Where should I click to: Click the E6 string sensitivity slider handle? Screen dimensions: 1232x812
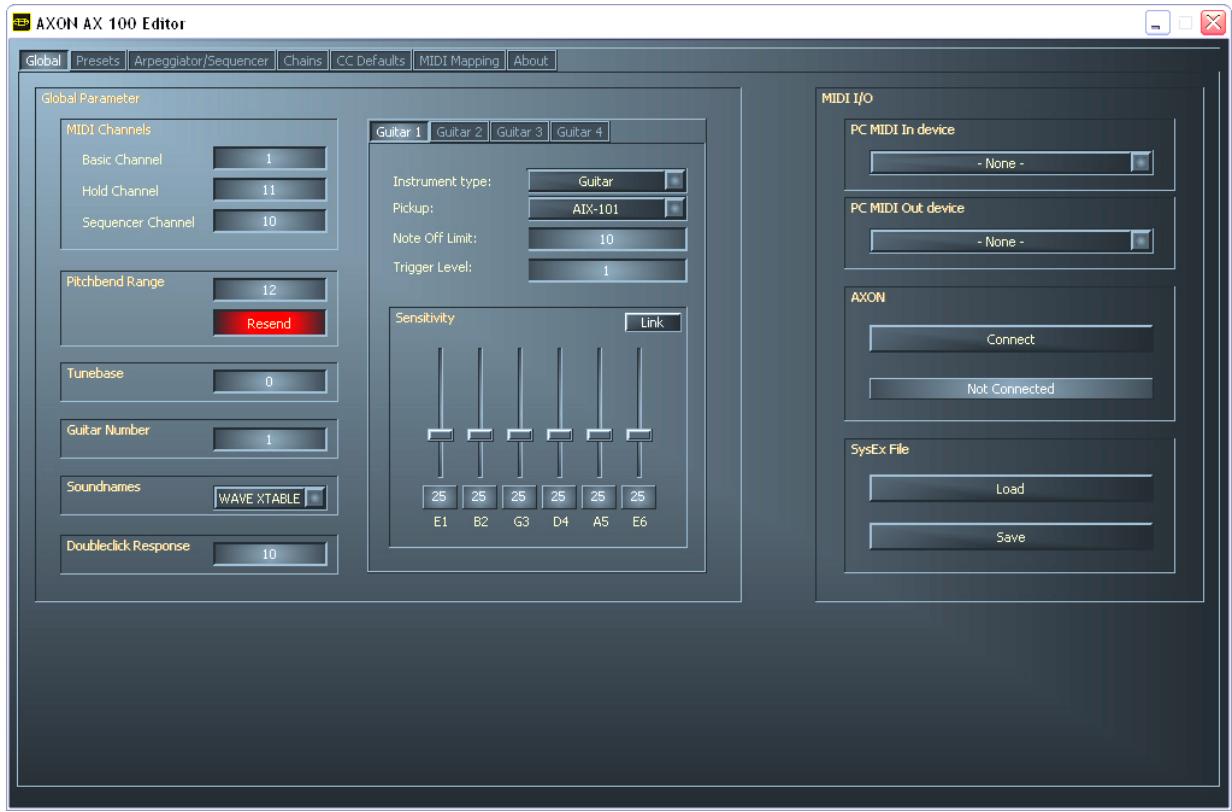639,434
